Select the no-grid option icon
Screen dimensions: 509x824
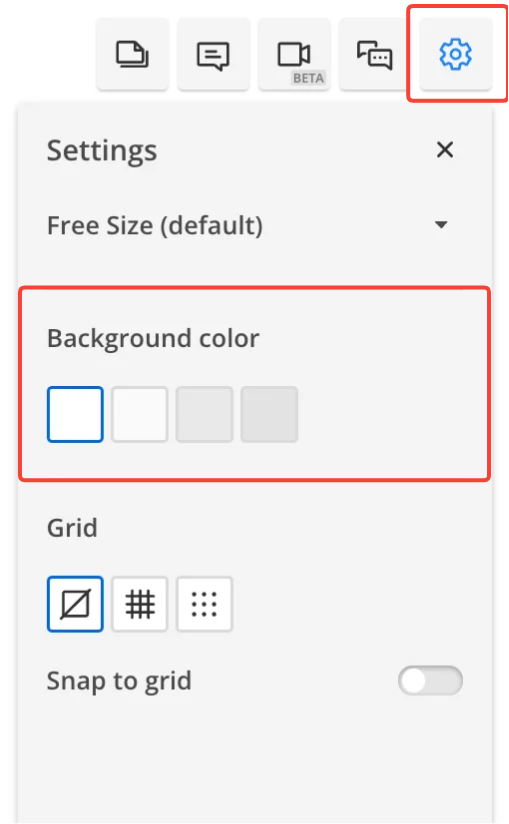pyautogui.click(x=75, y=604)
